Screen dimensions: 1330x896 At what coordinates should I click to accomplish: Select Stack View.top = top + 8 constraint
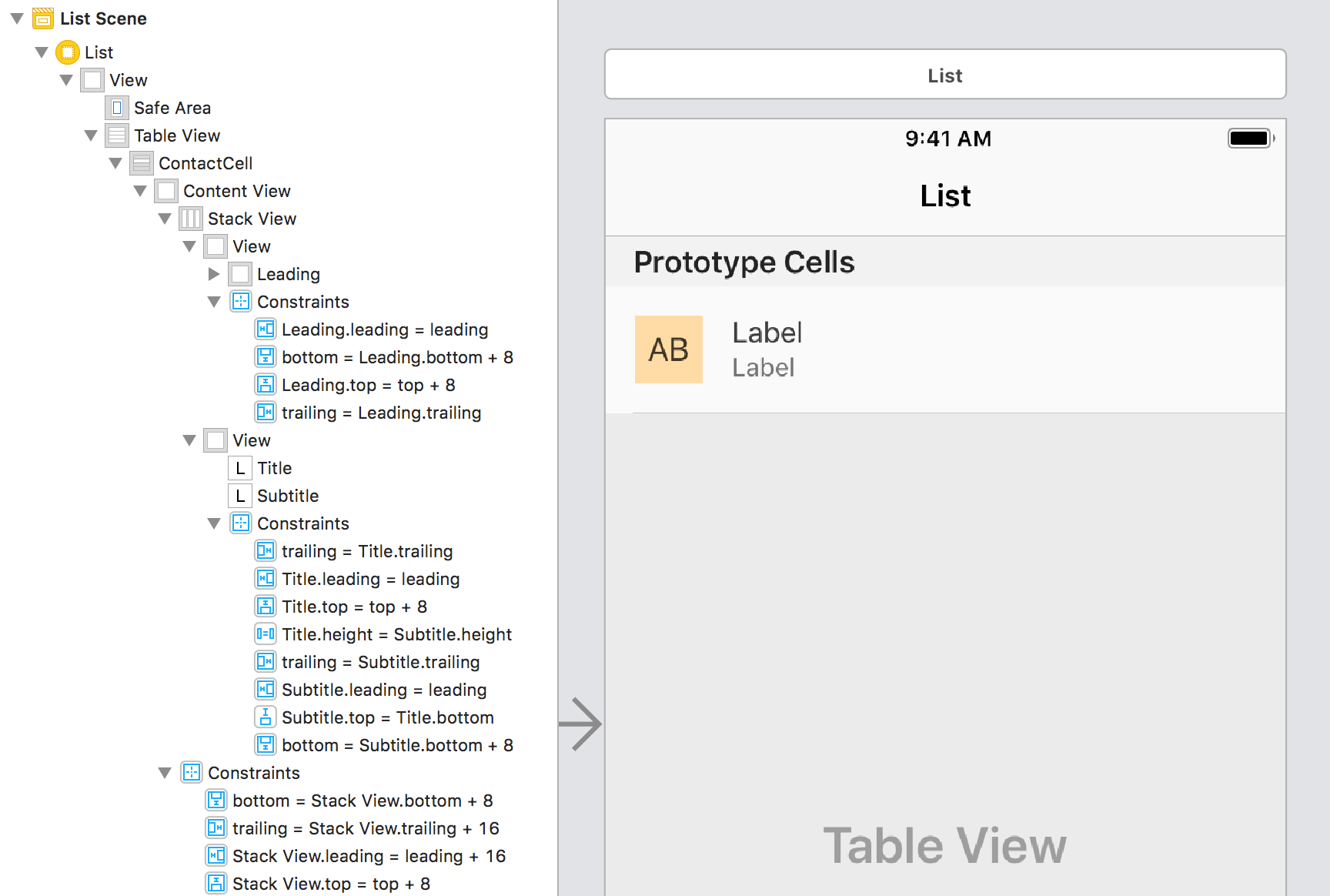331,884
